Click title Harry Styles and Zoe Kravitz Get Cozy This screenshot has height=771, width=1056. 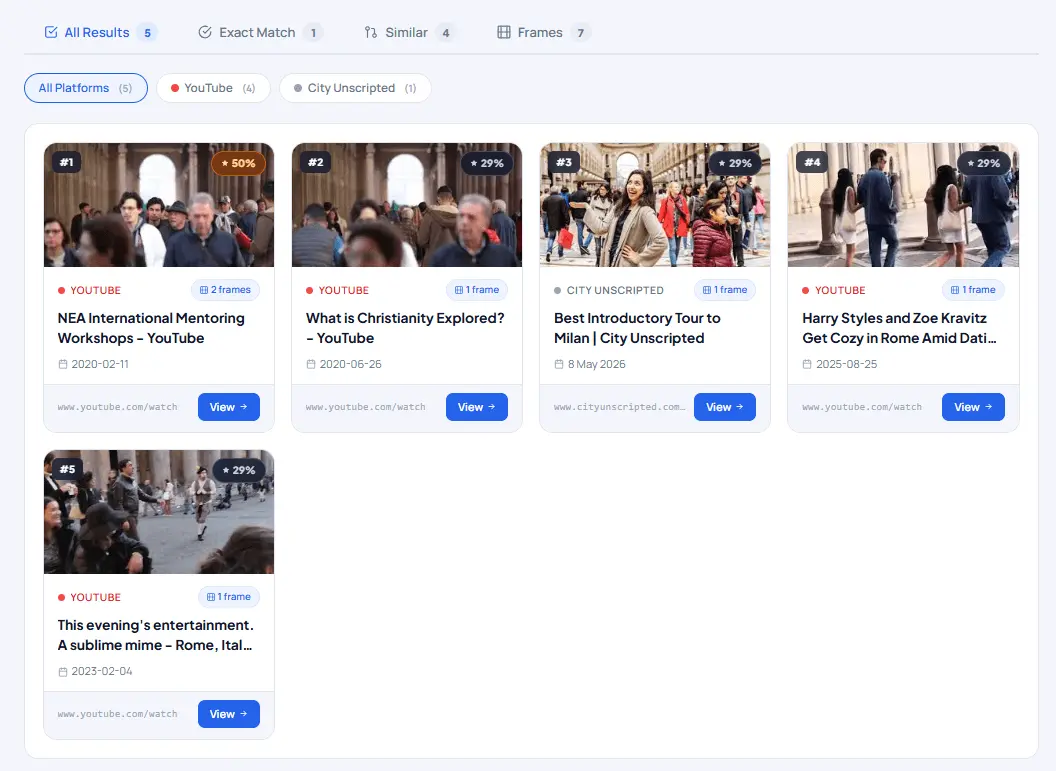coord(899,328)
